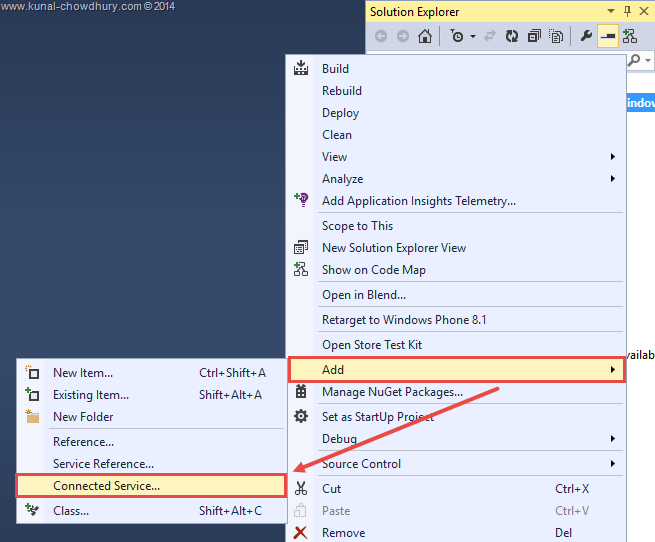Click the Code Map icon beside Show on Code Map
The height and width of the screenshot is (542, 655).
pos(301,269)
